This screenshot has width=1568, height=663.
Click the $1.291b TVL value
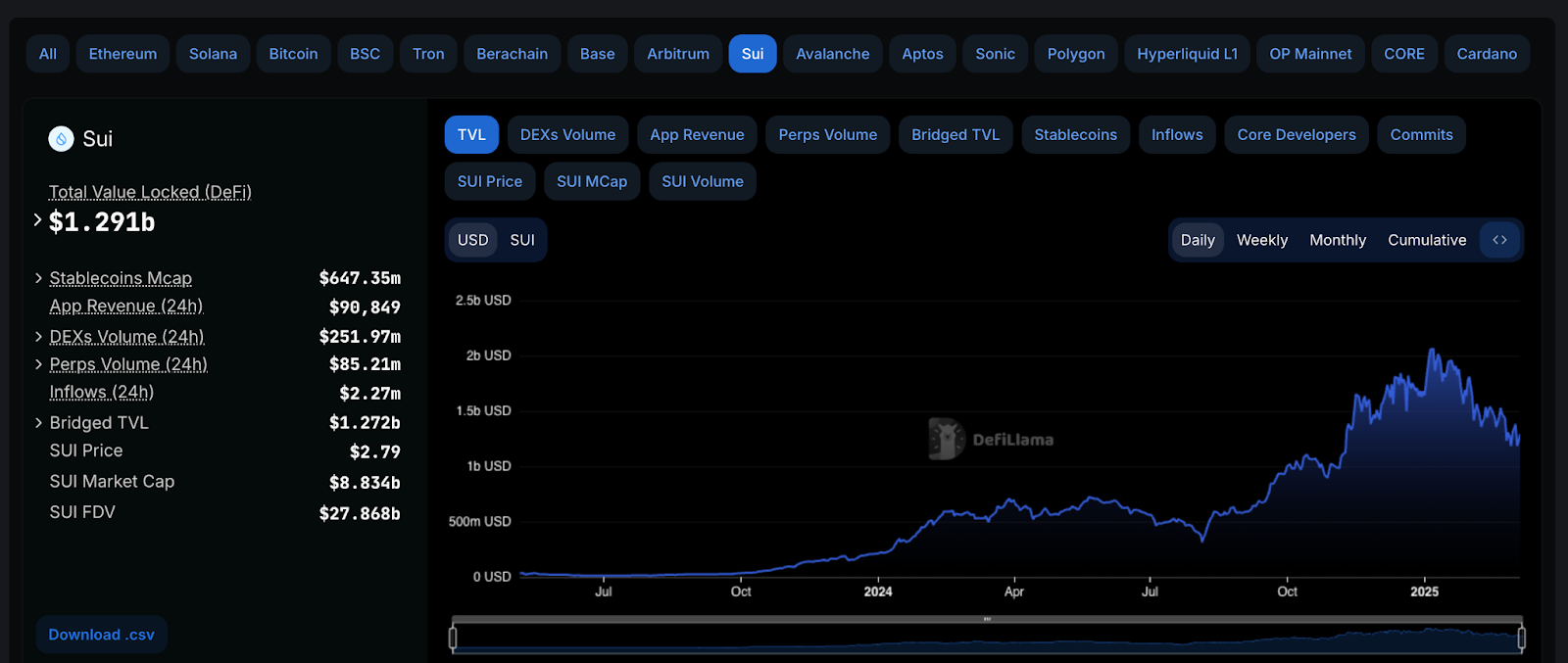tap(102, 222)
